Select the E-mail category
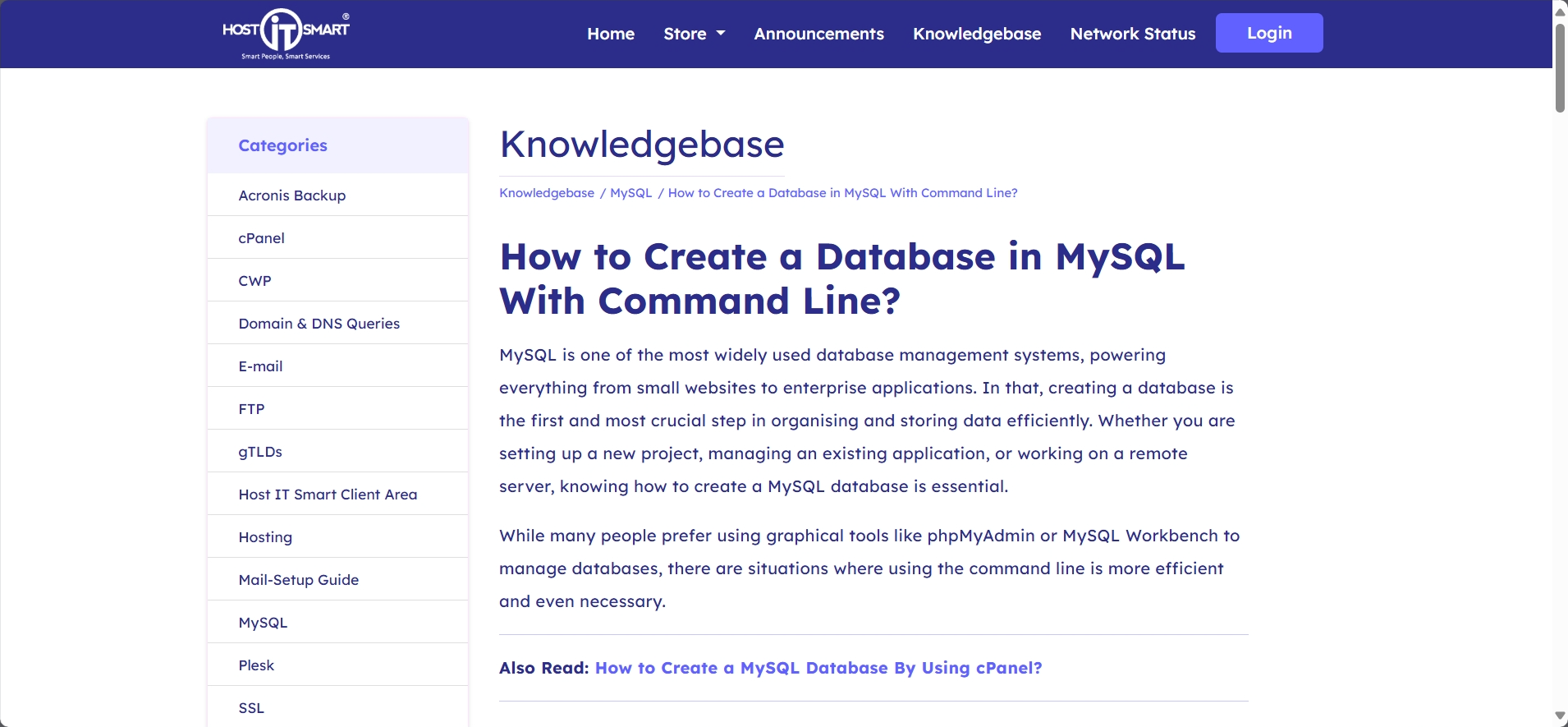This screenshot has width=1568, height=727. coord(337,366)
